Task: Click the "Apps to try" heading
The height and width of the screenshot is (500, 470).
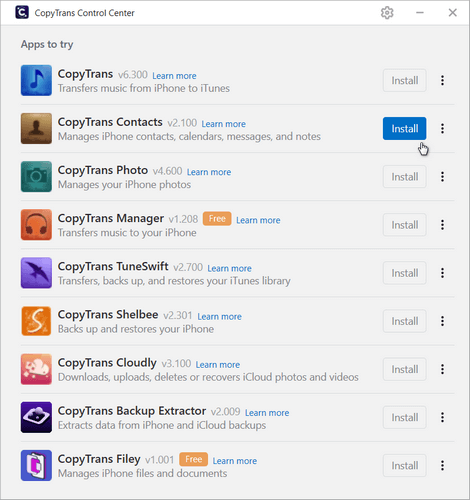Action: tap(47, 44)
